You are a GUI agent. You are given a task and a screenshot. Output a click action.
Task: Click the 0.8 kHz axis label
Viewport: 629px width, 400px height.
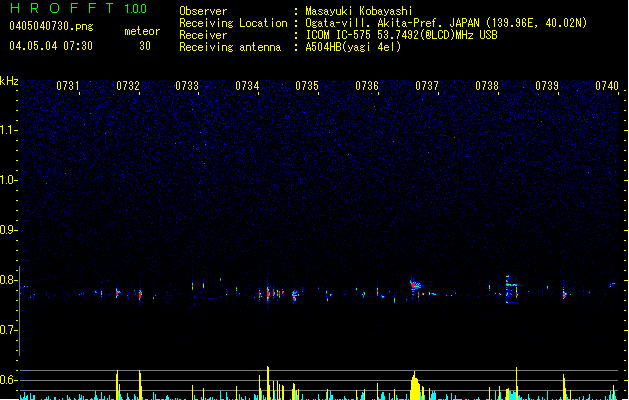(9, 280)
